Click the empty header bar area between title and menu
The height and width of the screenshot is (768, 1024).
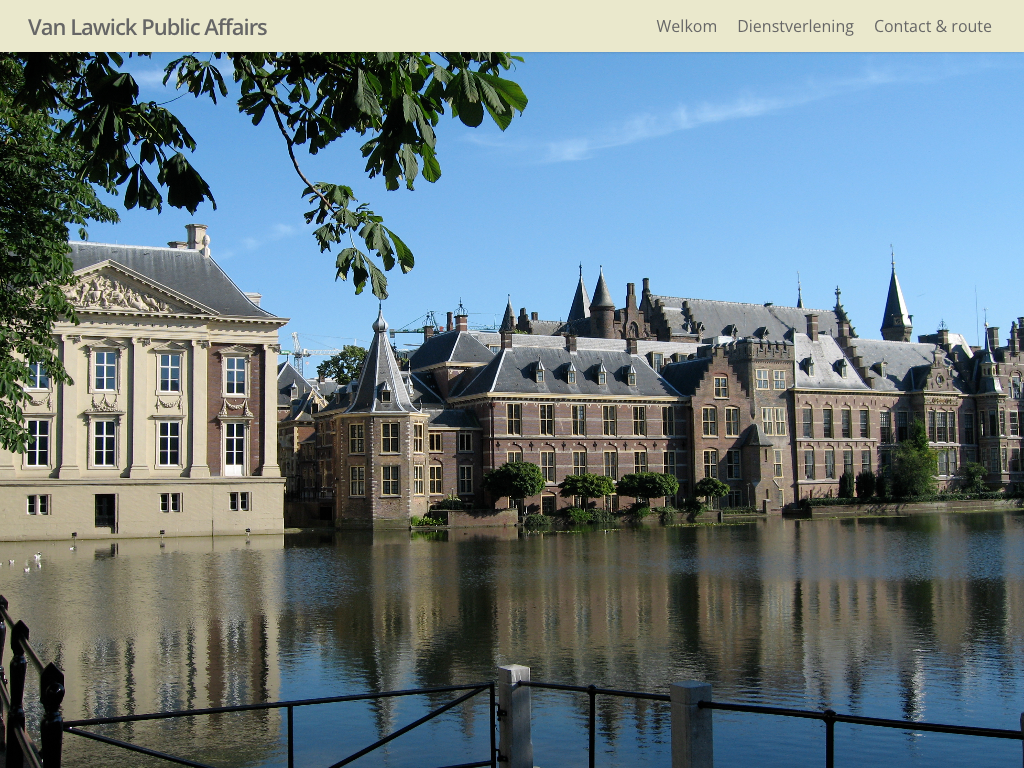coord(460,27)
